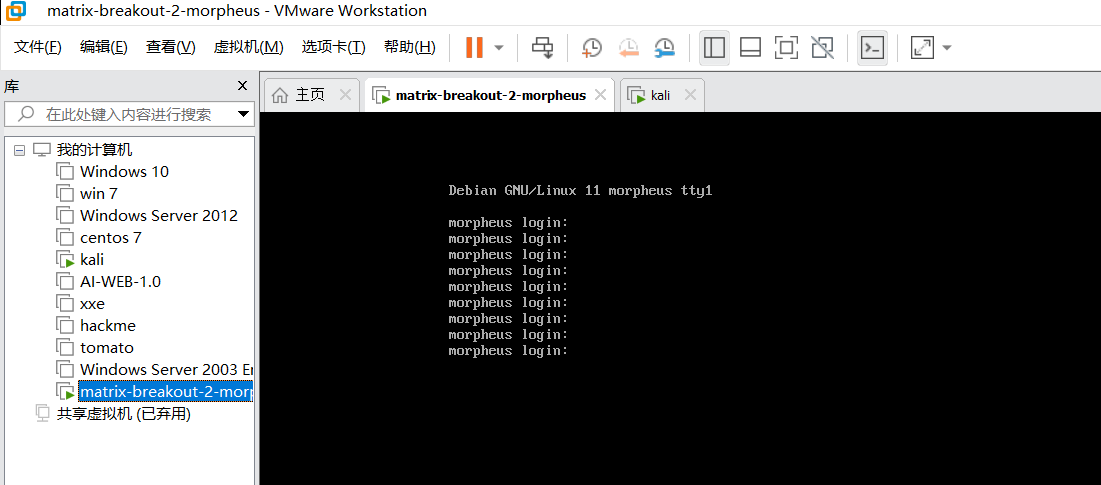The height and width of the screenshot is (485, 1101).
Task: Collapse the 我的计算机 tree node
Action: (19, 150)
